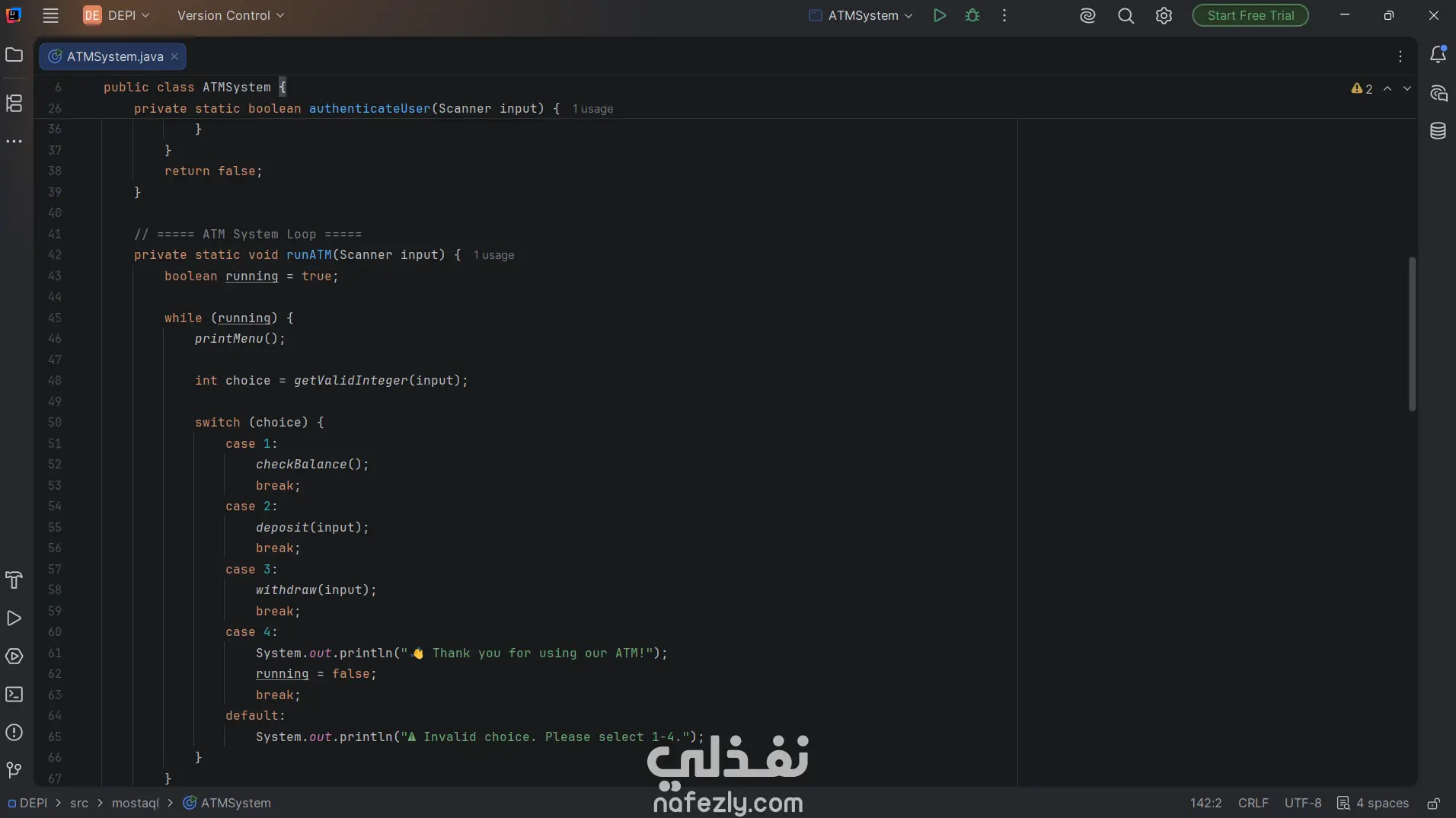The image size is (1456, 818).
Task: Open the Build hammer tool window
Action: [14, 580]
